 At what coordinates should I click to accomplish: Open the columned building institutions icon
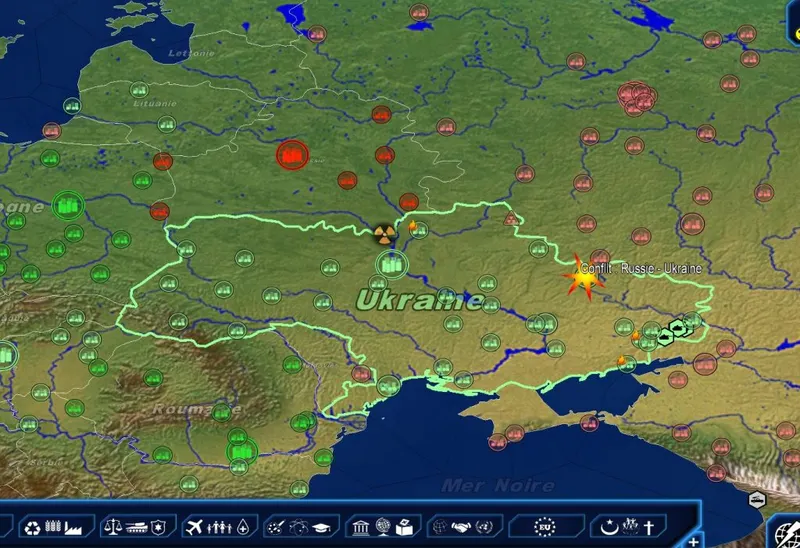(x=361, y=528)
